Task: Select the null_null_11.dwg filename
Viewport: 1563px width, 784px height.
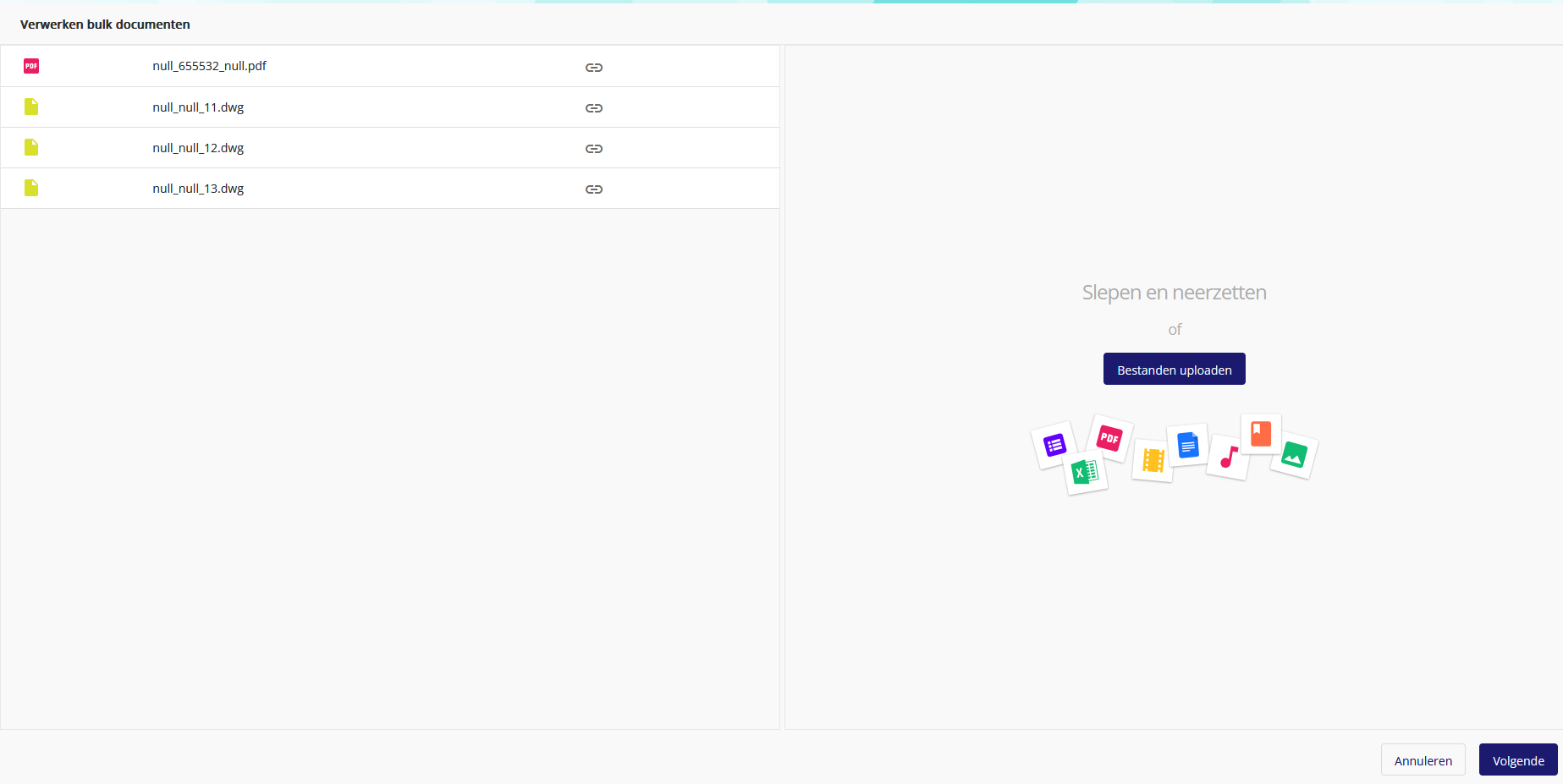Action: [x=198, y=107]
